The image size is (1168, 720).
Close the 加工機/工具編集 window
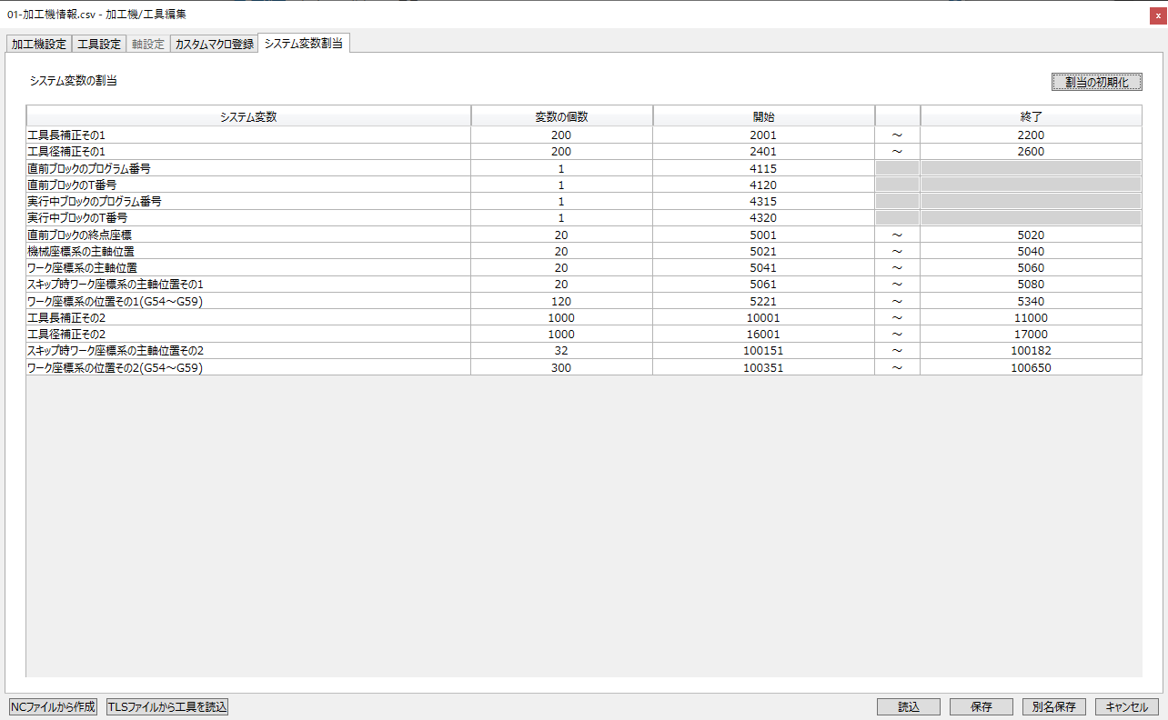pos(1158,15)
